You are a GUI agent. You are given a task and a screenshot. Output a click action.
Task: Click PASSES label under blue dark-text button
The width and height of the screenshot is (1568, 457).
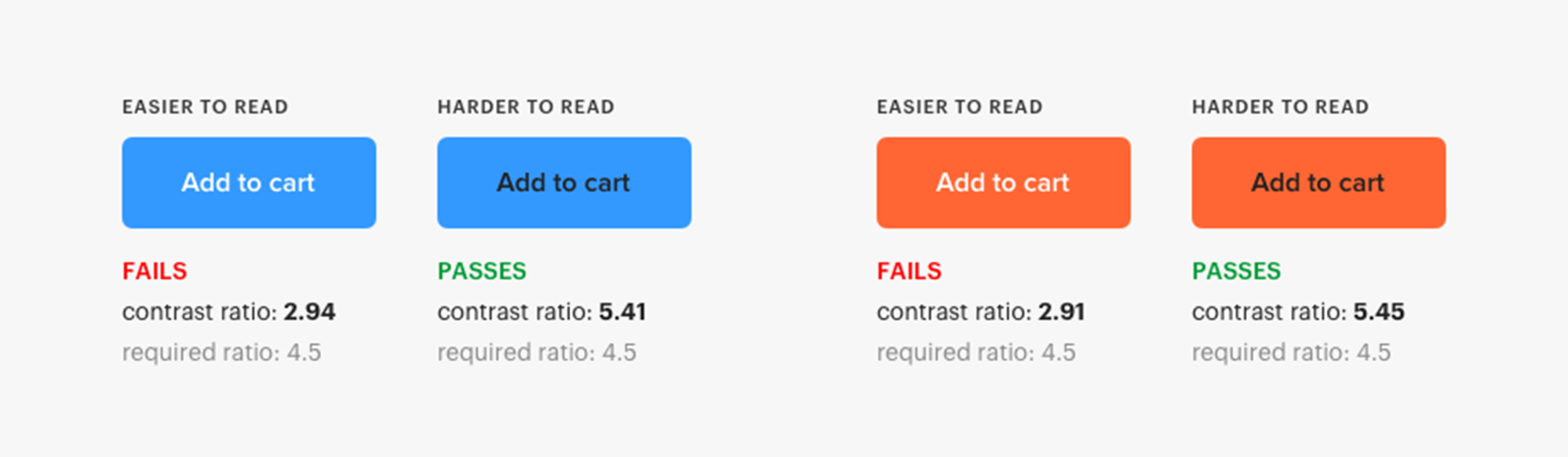tap(482, 271)
